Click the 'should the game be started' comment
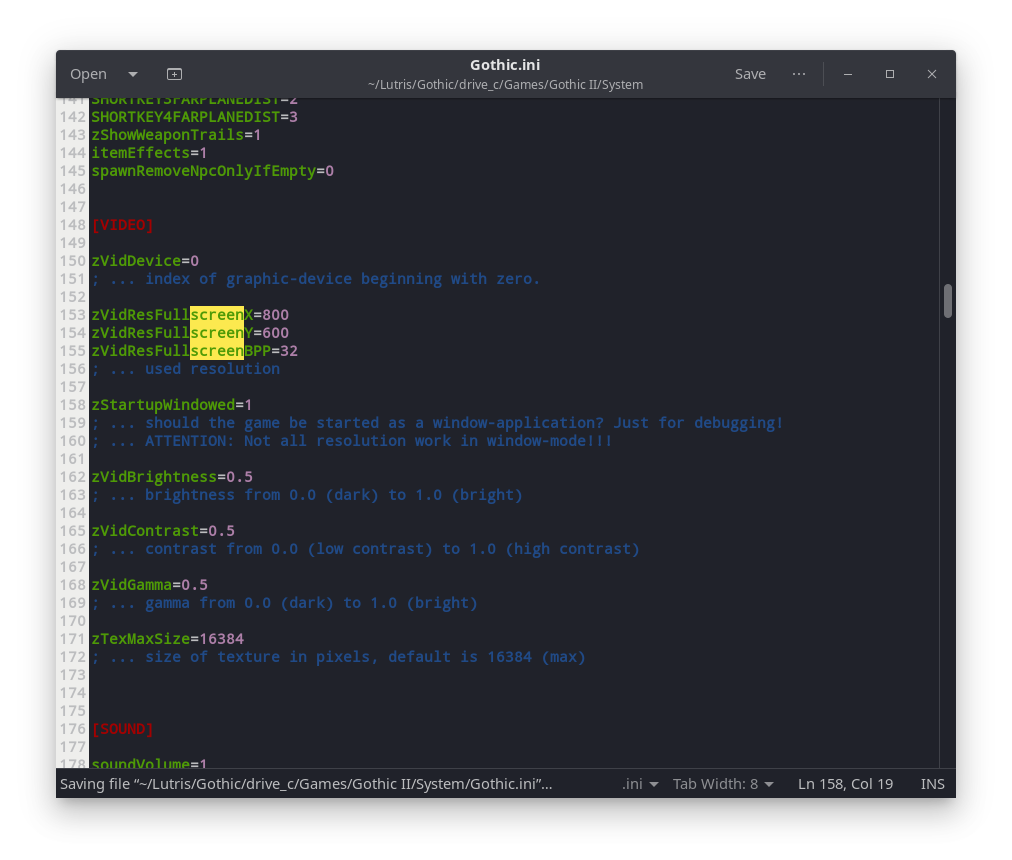Viewport: 1012px width, 860px height. 437,423
